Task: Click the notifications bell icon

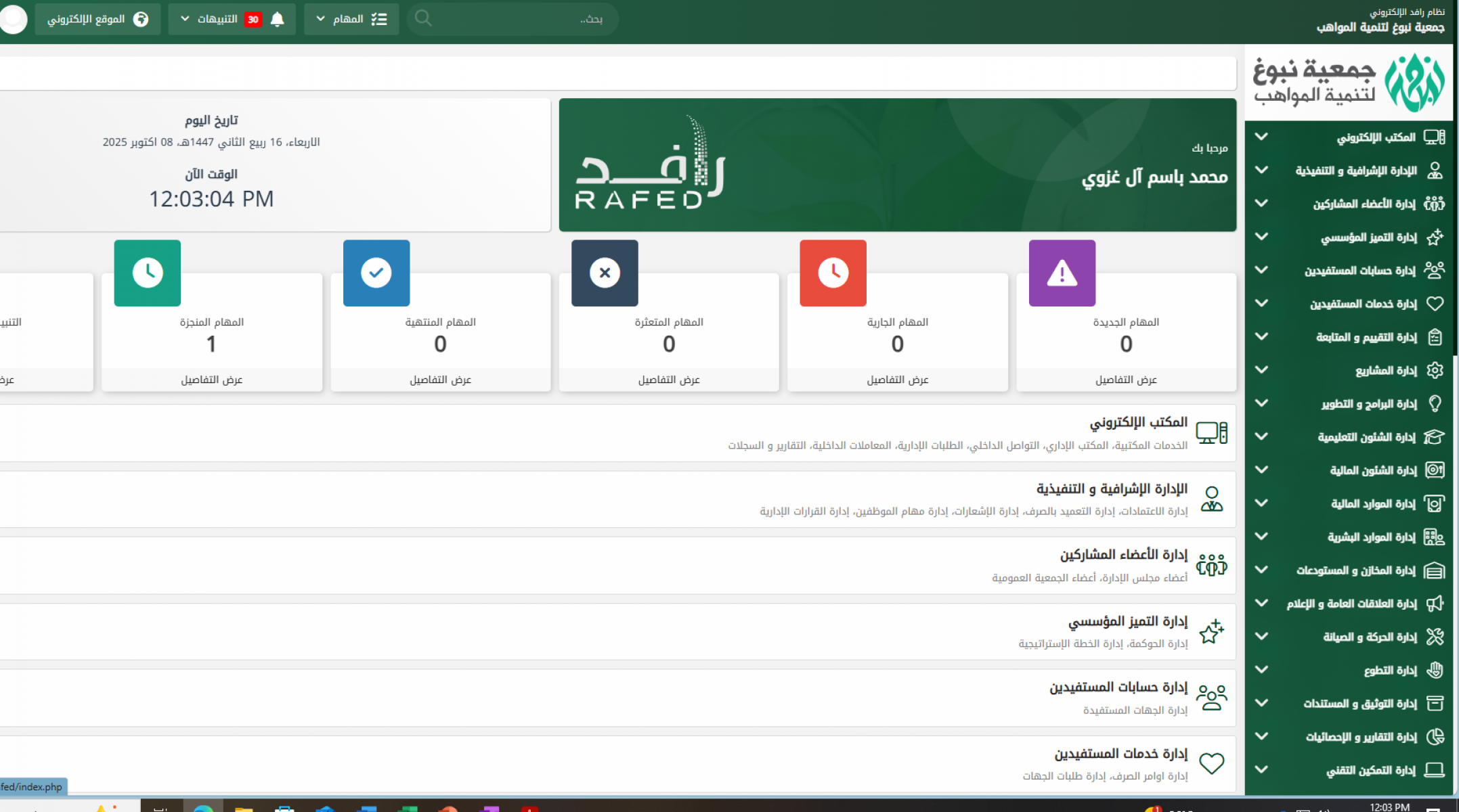Action: coord(278,19)
